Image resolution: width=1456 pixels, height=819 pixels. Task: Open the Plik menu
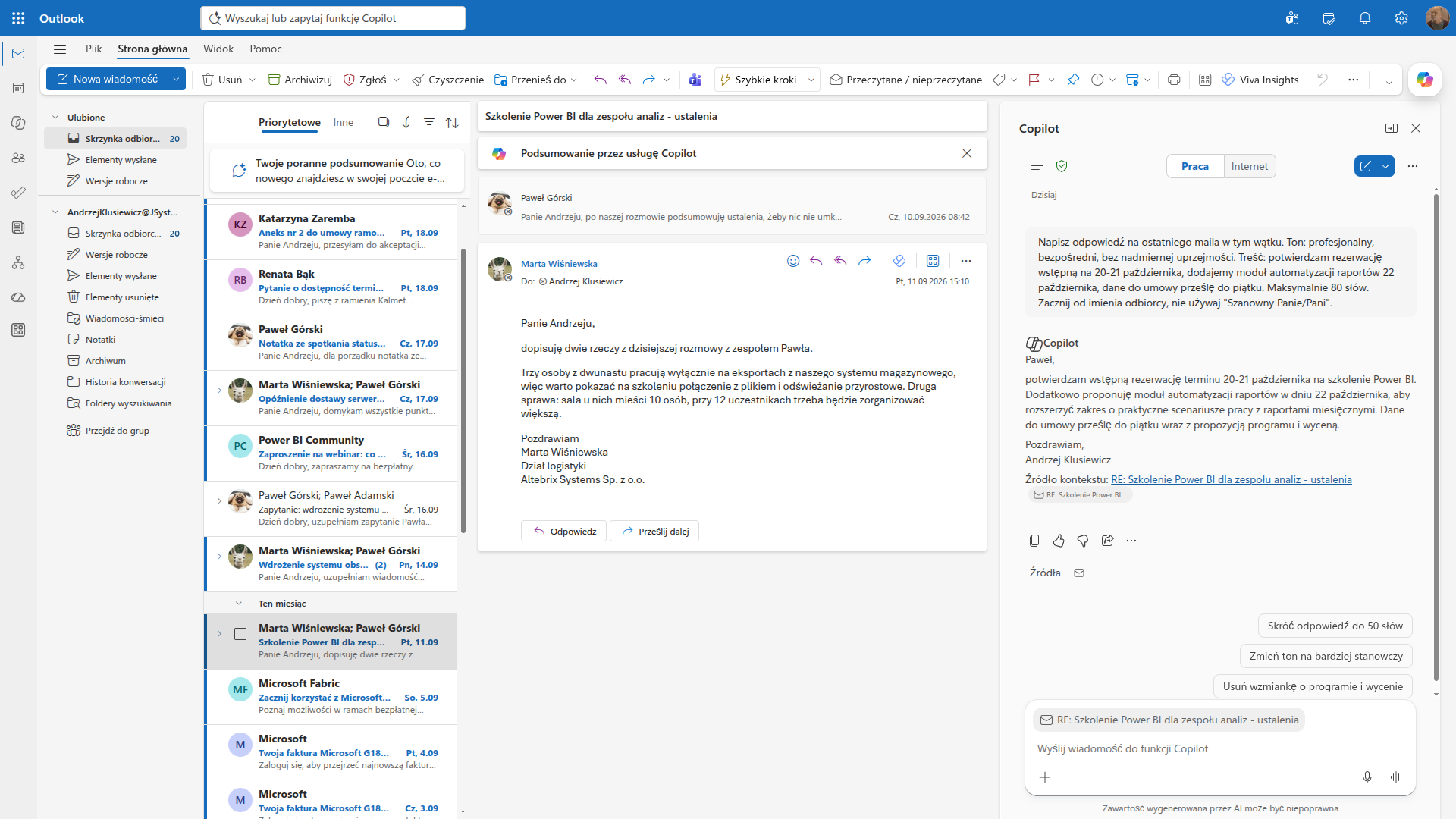click(94, 49)
